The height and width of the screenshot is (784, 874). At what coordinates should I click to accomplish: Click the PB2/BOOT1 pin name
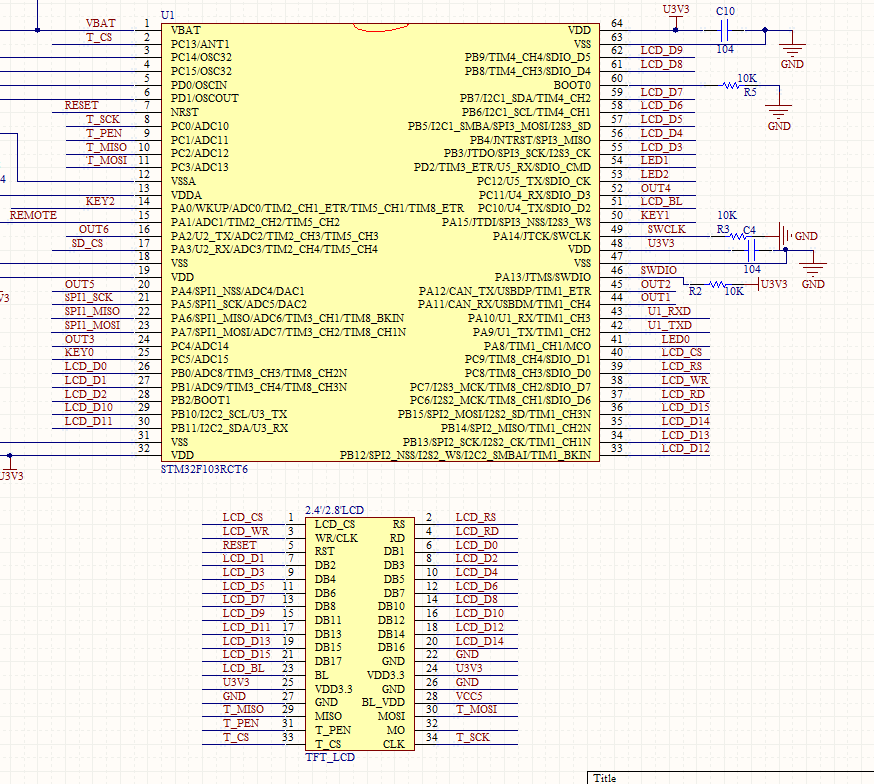pos(201,400)
